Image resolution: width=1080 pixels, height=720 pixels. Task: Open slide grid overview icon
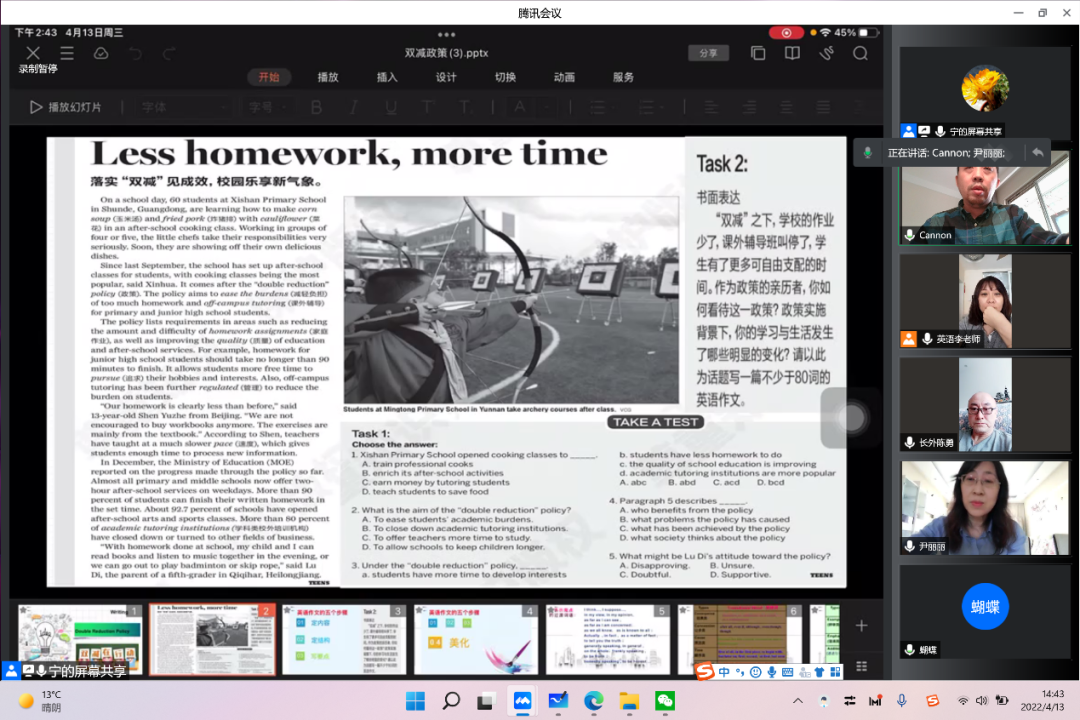[x=862, y=666]
